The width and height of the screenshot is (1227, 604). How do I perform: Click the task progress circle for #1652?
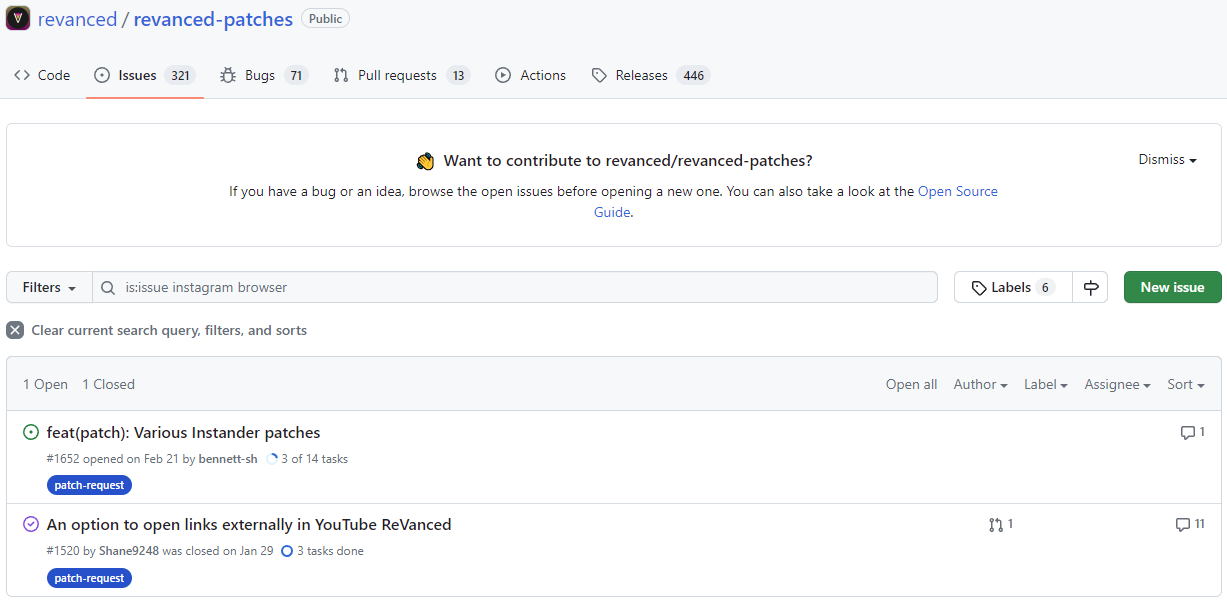[x=272, y=459]
